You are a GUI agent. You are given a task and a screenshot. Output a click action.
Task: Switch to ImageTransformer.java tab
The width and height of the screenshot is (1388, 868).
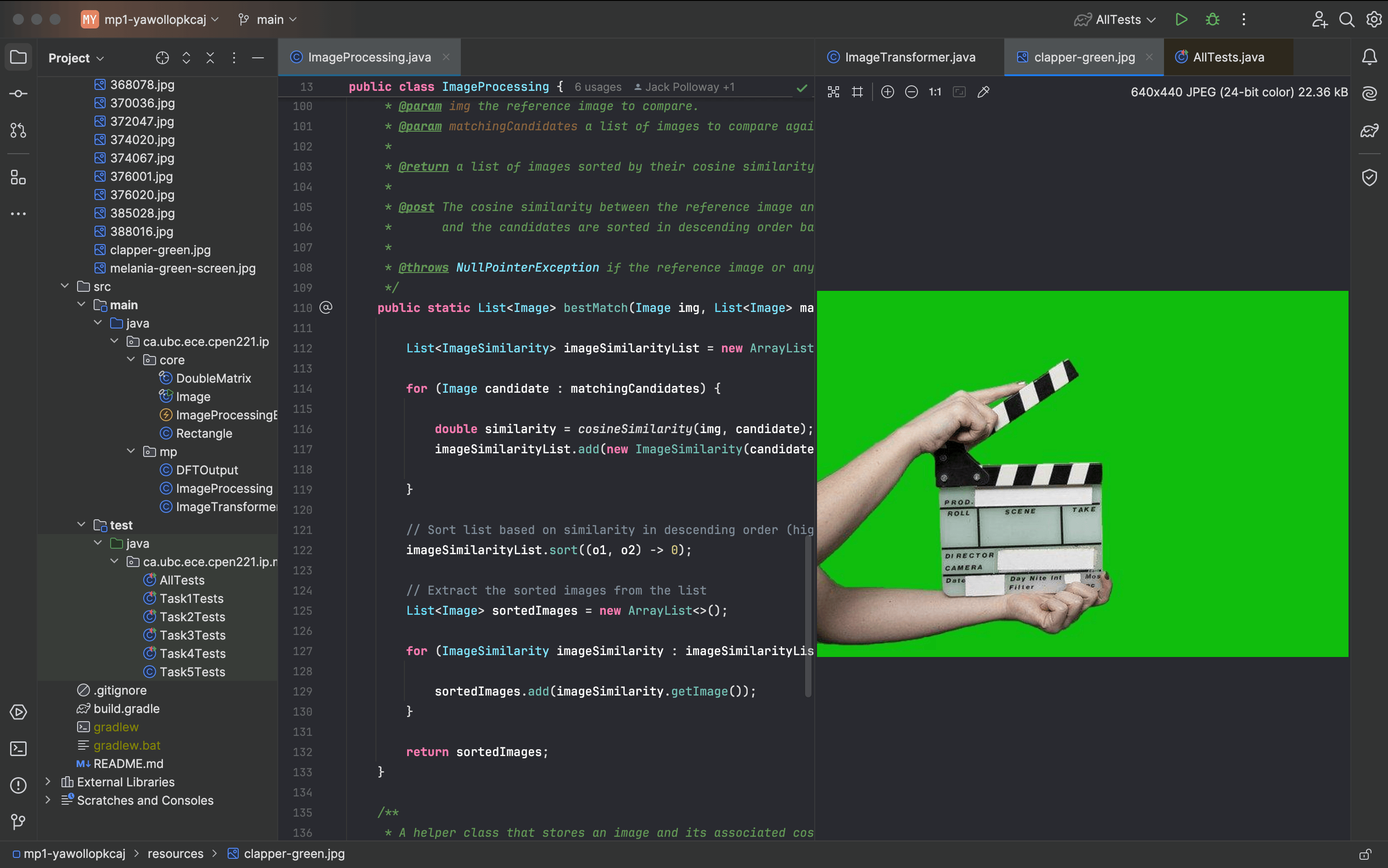coord(910,57)
